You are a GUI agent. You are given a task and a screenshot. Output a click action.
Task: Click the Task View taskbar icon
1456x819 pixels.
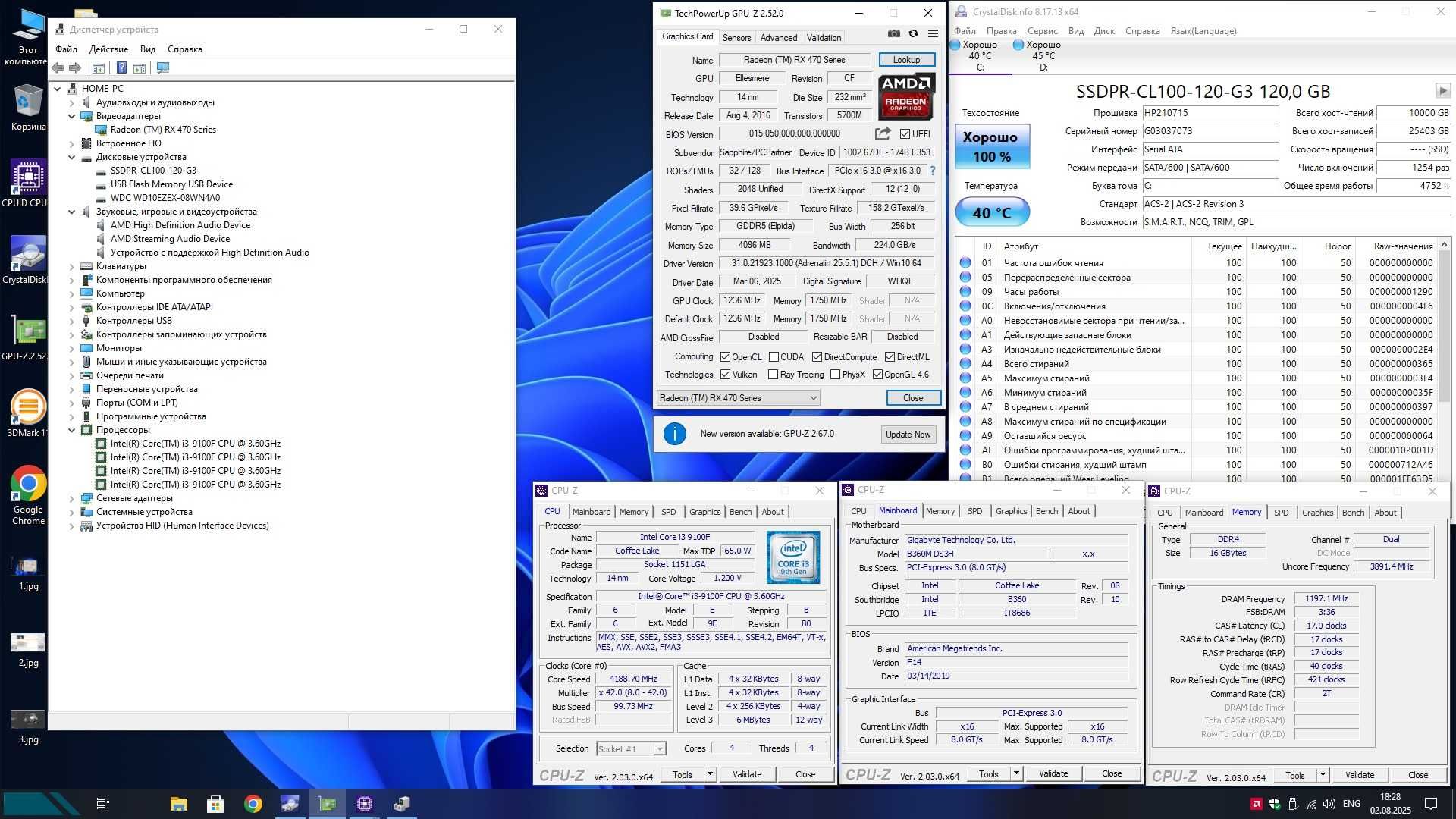tap(103, 804)
